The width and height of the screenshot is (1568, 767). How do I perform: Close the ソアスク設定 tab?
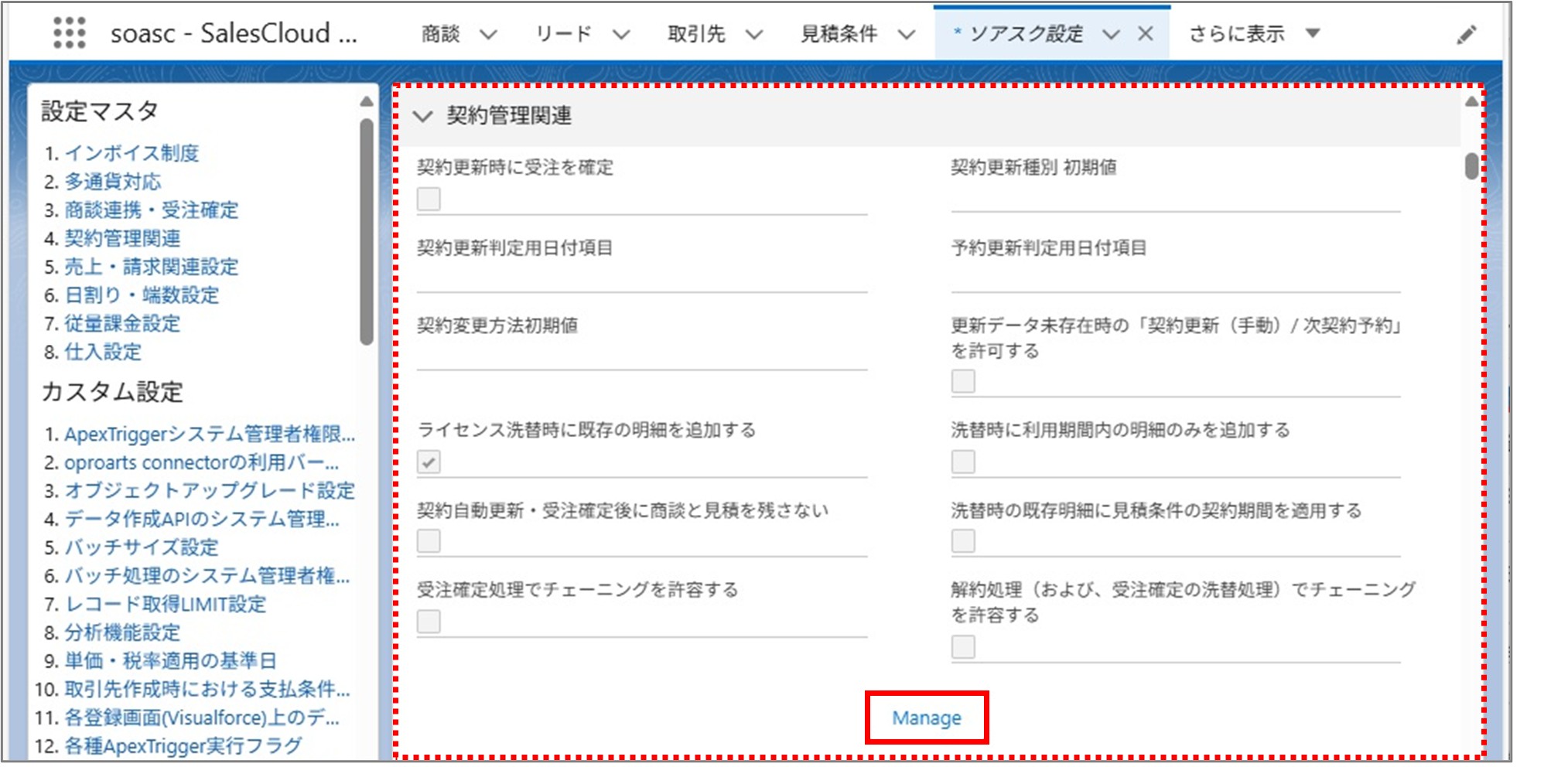1145,33
